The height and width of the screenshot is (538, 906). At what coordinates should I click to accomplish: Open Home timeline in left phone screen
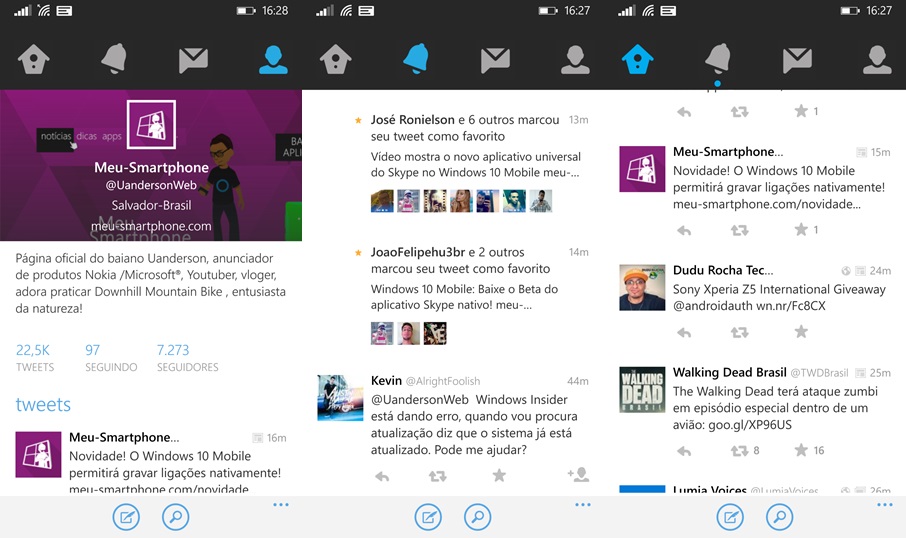[34, 59]
